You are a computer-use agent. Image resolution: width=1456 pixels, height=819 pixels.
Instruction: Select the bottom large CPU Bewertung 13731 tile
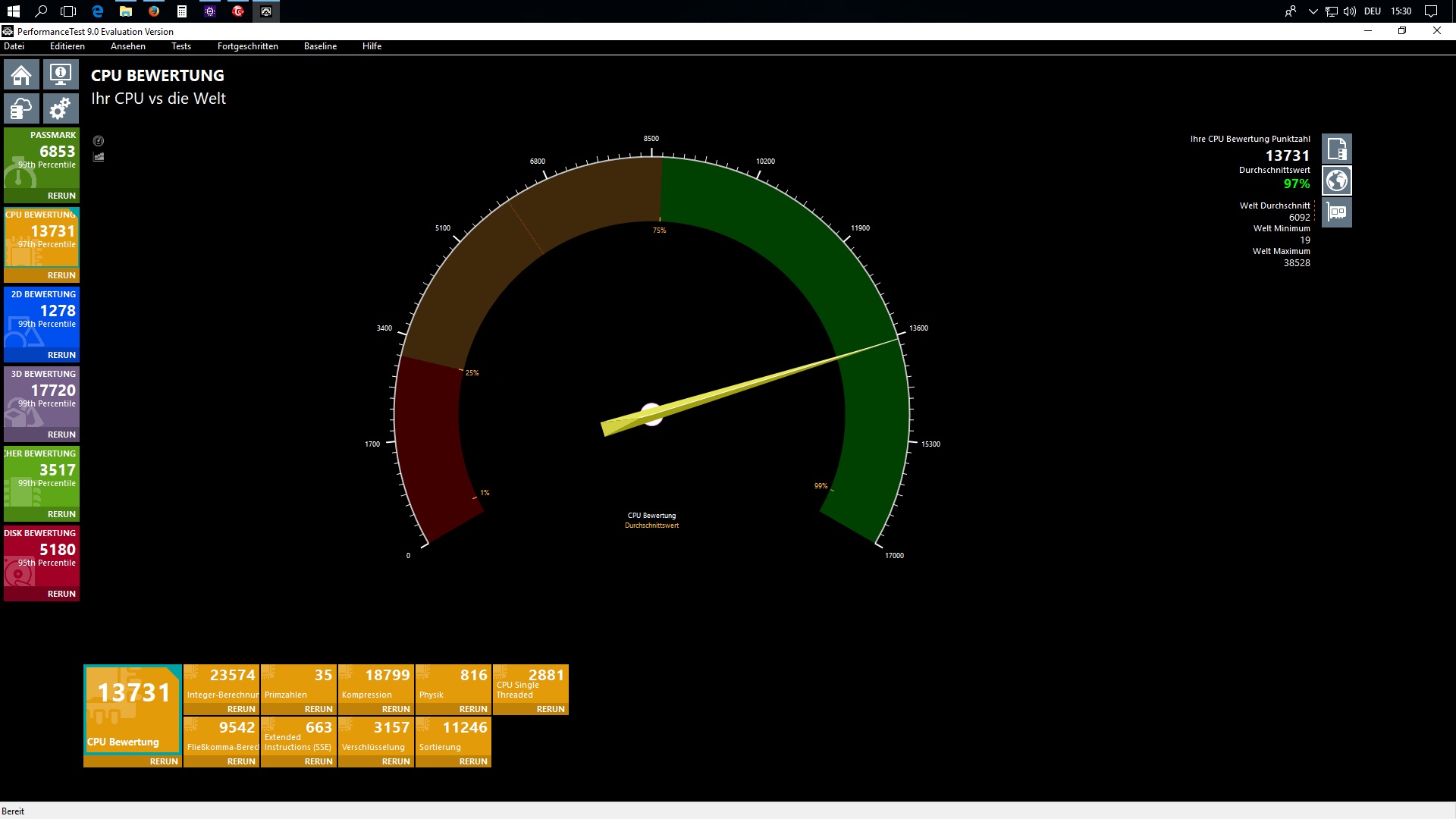(133, 709)
